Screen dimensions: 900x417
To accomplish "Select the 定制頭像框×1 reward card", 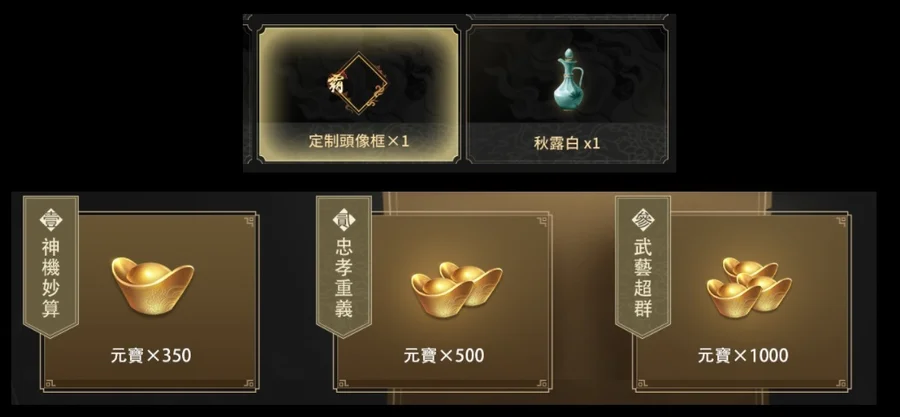I will (x=359, y=95).
